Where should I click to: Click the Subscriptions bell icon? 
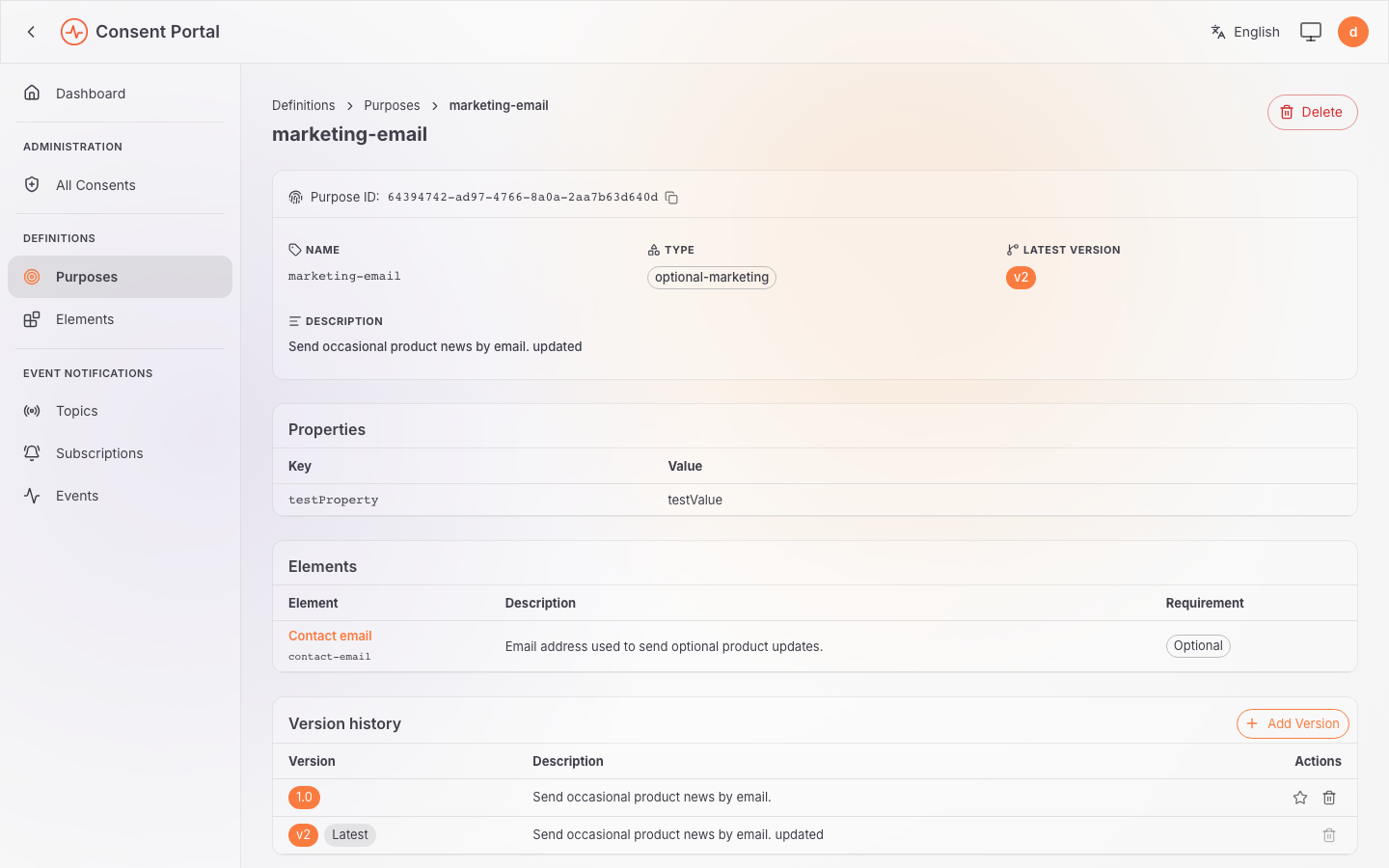click(32, 453)
